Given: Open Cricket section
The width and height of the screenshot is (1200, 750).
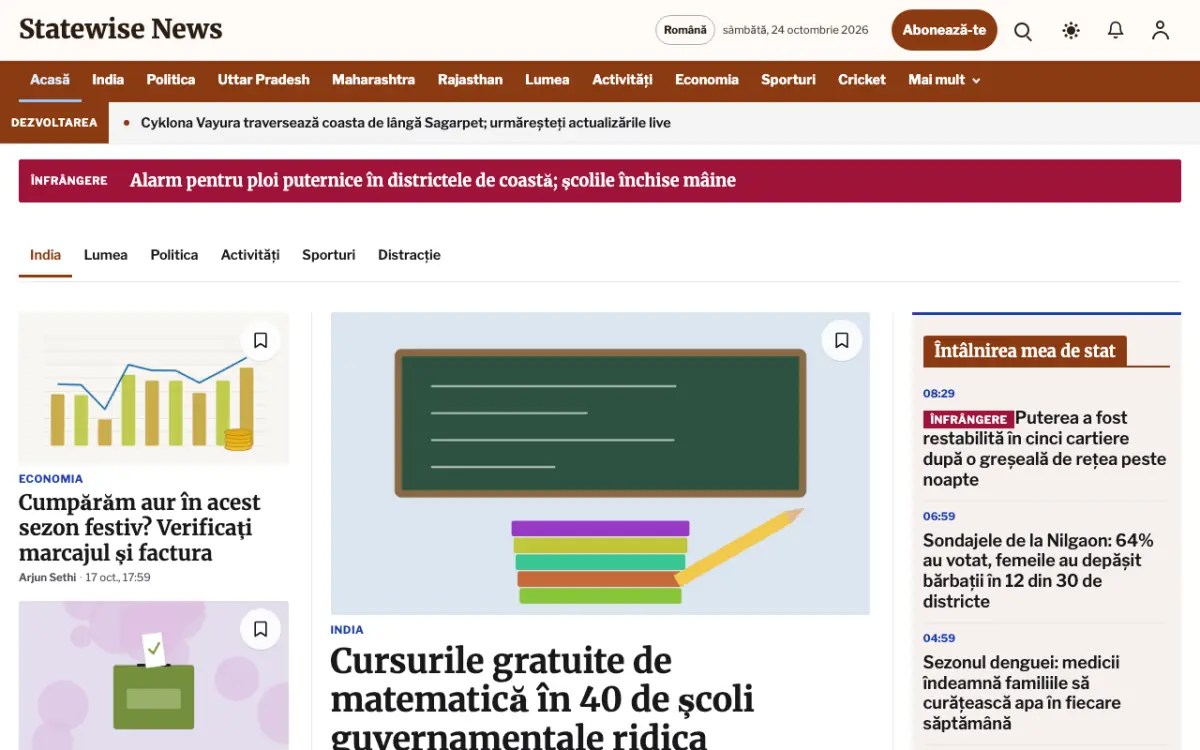Looking at the screenshot, I should coord(862,80).
